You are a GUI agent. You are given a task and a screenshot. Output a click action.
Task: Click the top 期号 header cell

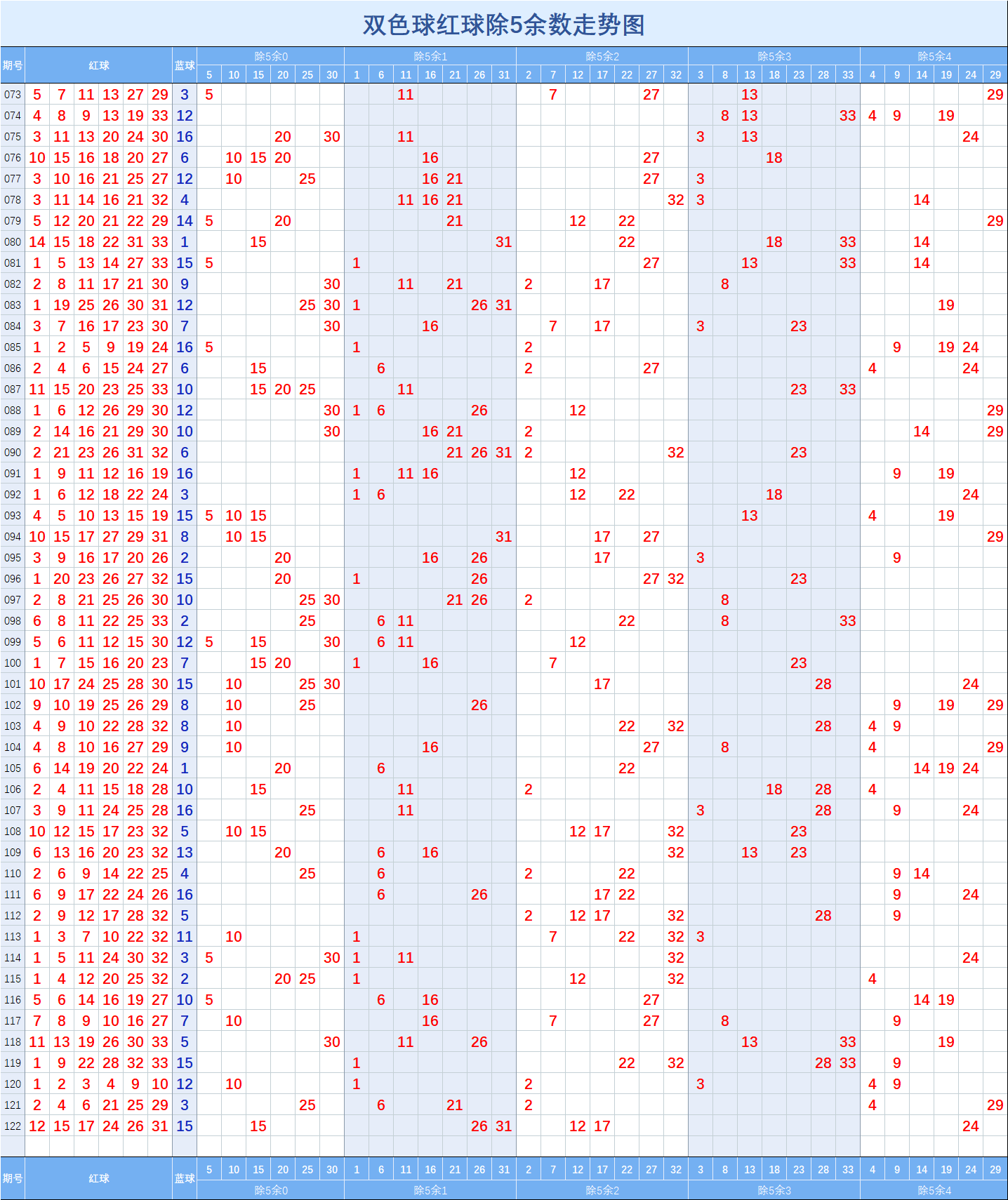(13, 65)
